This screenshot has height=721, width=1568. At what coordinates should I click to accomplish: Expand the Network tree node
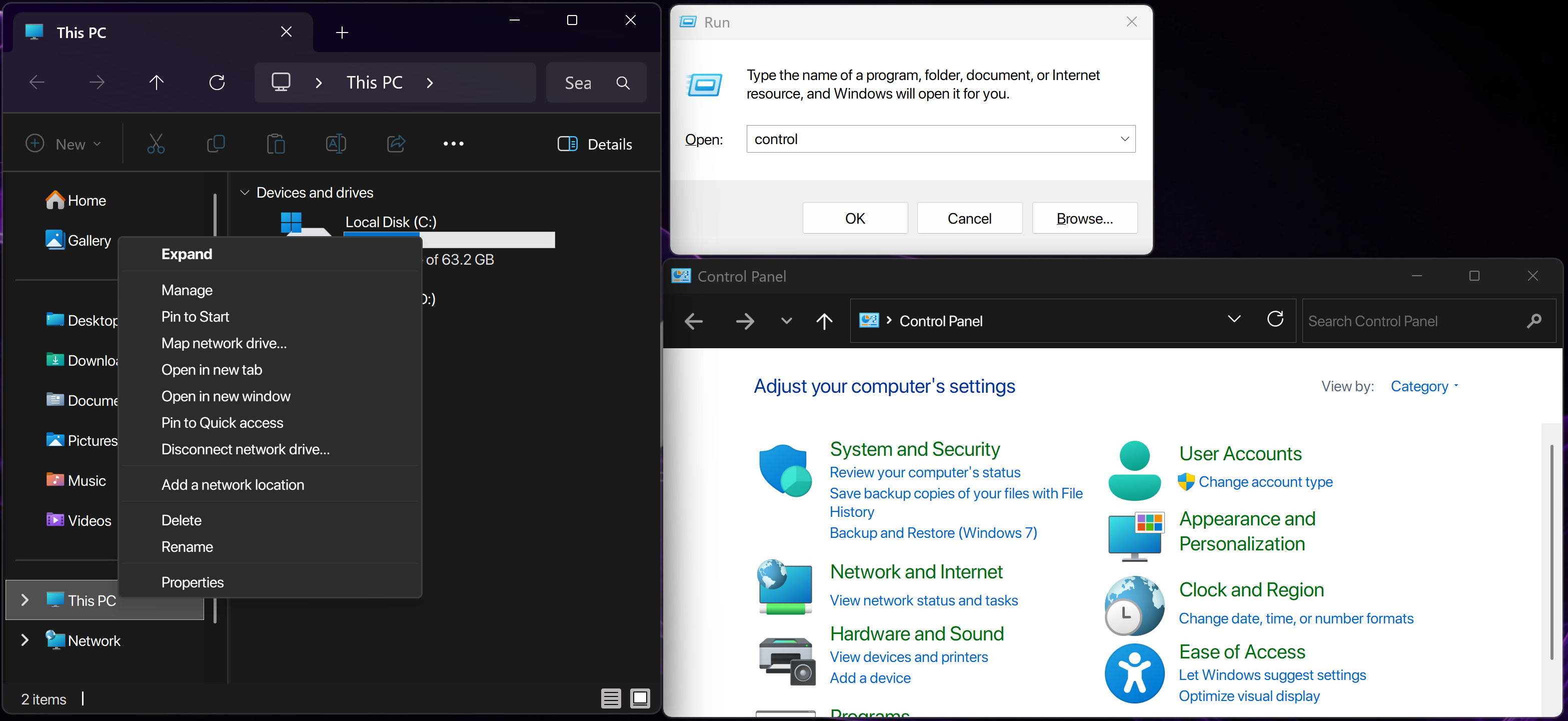(25, 640)
